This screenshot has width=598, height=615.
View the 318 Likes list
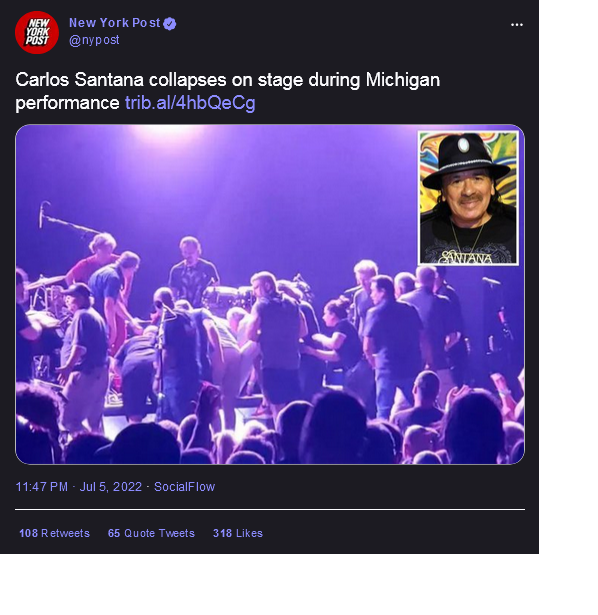pyautogui.click(x=238, y=533)
